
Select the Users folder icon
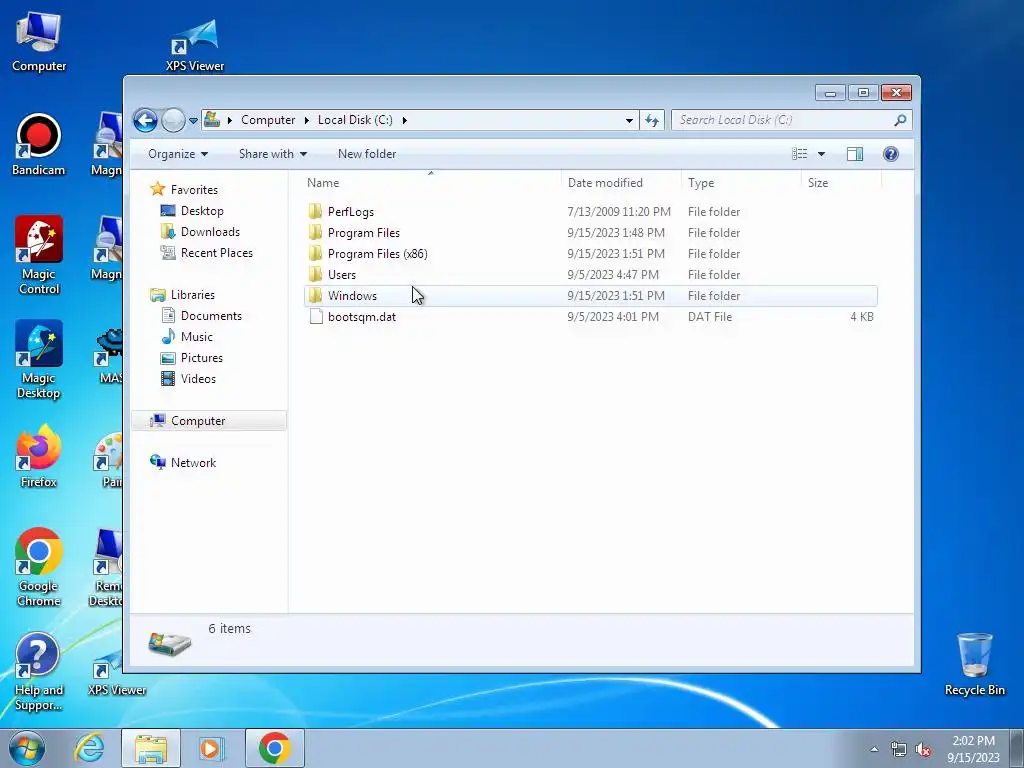click(x=315, y=274)
